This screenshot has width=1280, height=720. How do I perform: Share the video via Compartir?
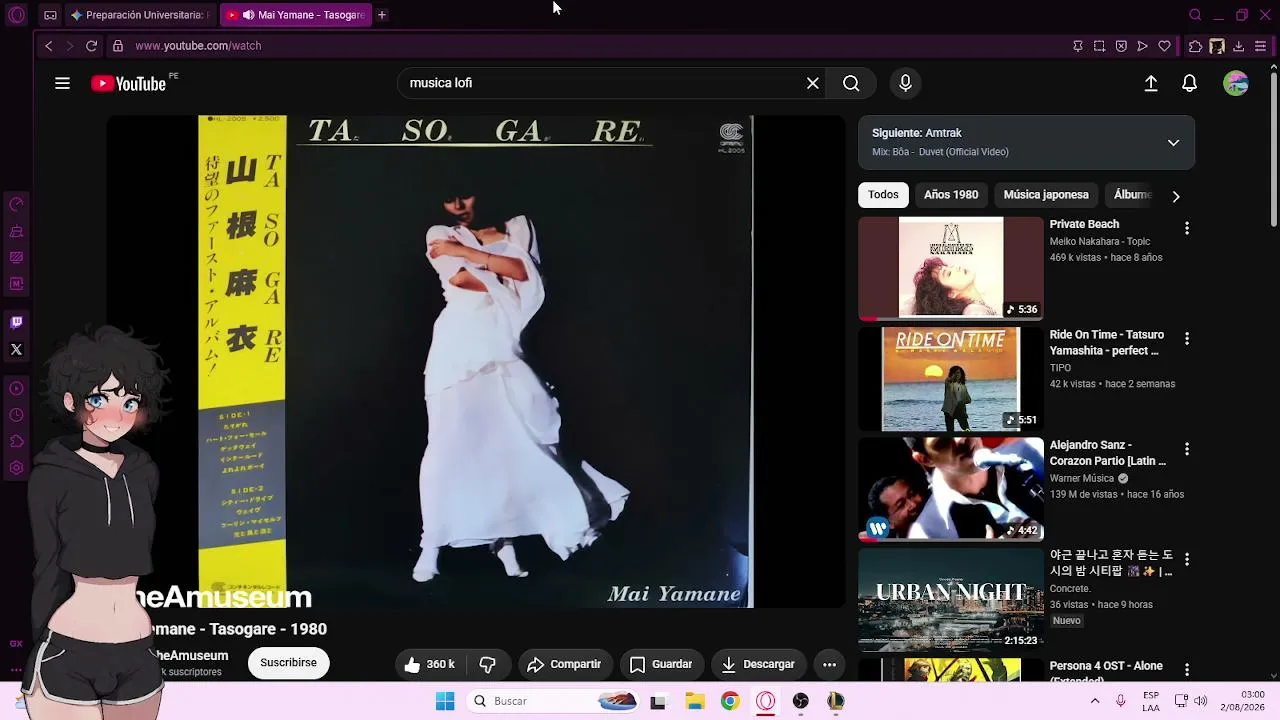[x=564, y=664]
